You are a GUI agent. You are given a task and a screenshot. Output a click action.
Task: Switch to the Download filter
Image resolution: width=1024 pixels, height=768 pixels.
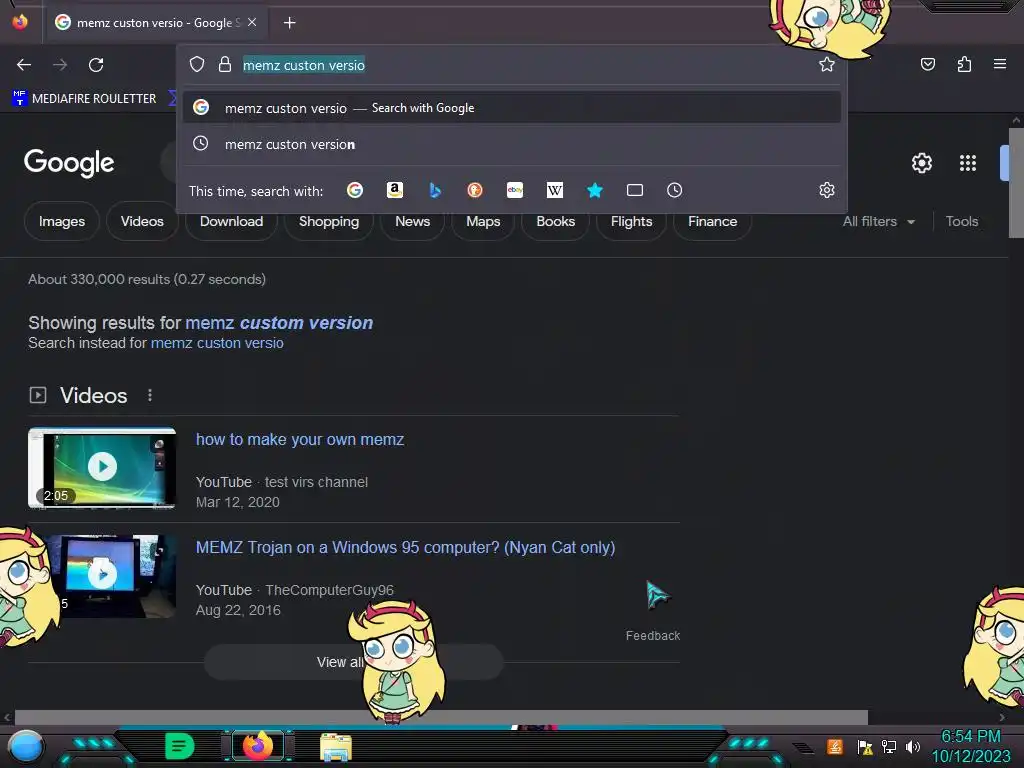click(231, 221)
